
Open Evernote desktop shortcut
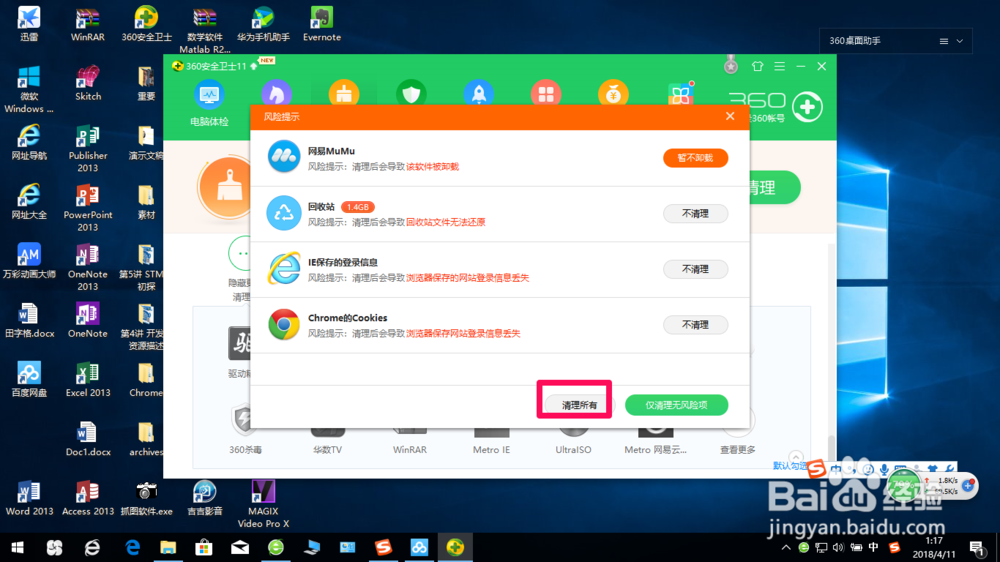(321, 24)
